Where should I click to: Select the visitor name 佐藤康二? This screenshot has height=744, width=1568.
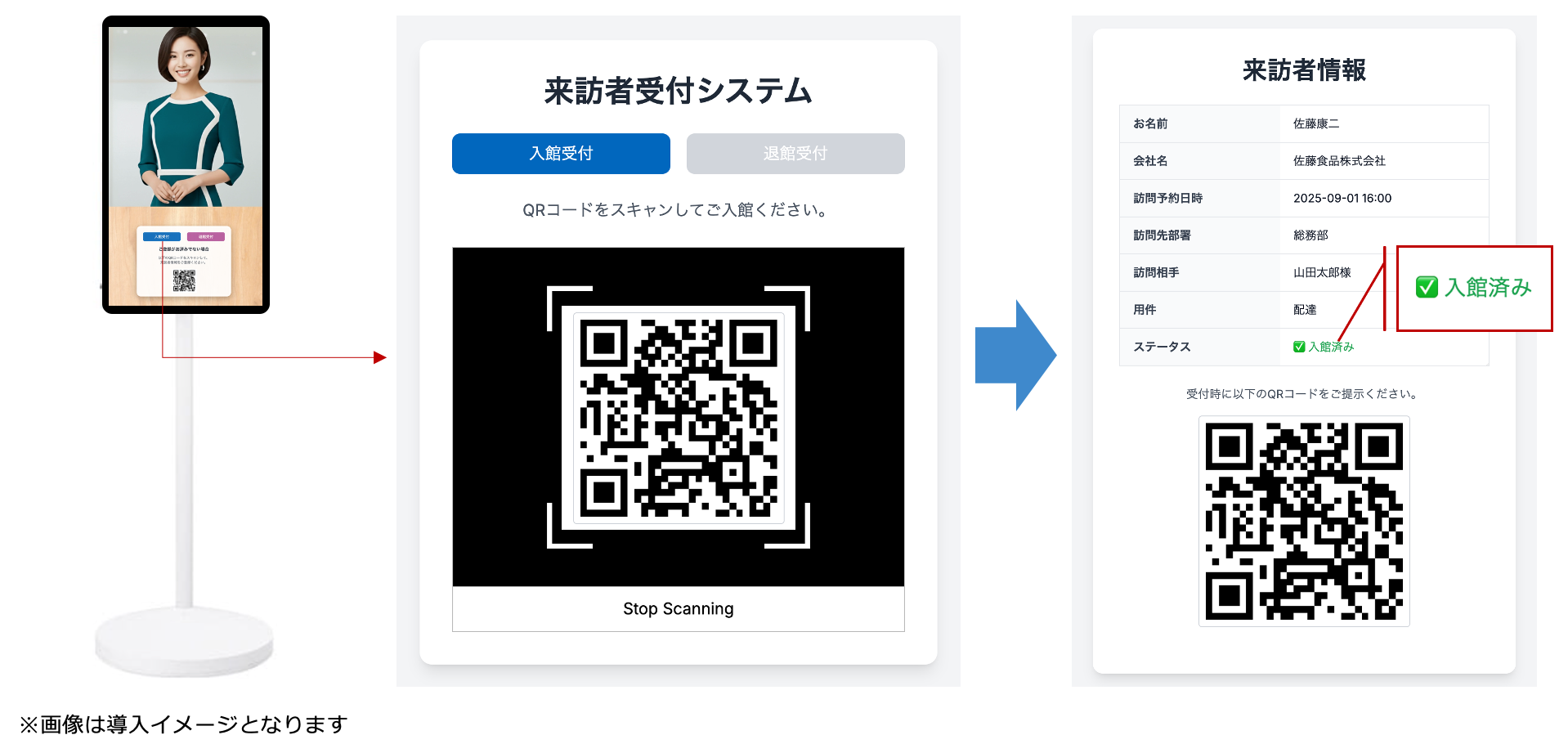(x=1316, y=123)
